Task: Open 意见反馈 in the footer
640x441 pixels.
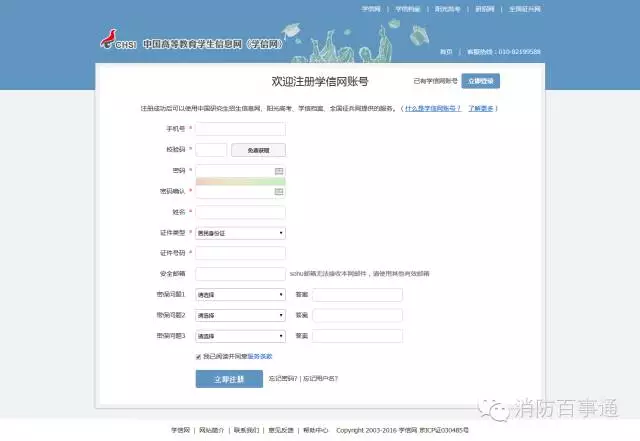Action: [281, 430]
